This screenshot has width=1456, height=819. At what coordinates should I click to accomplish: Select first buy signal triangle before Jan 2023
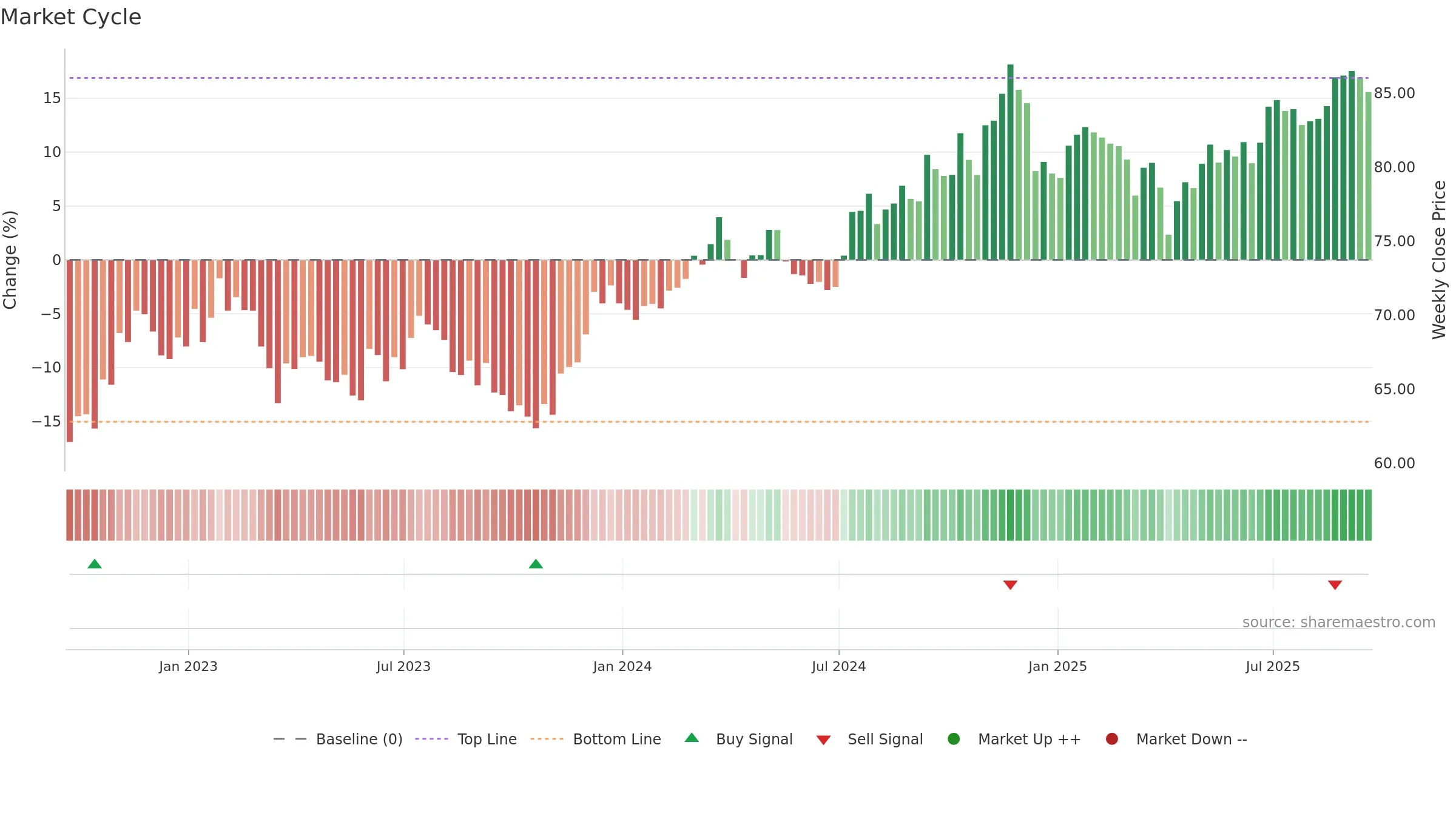pyautogui.click(x=95, y=564)
